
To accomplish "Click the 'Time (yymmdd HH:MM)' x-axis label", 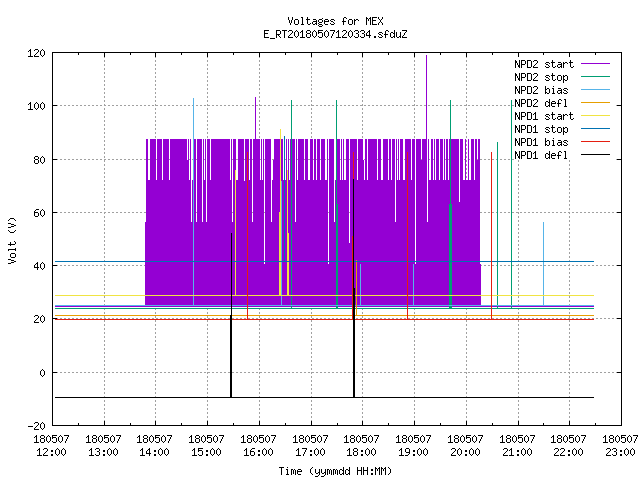I will 335,471.
